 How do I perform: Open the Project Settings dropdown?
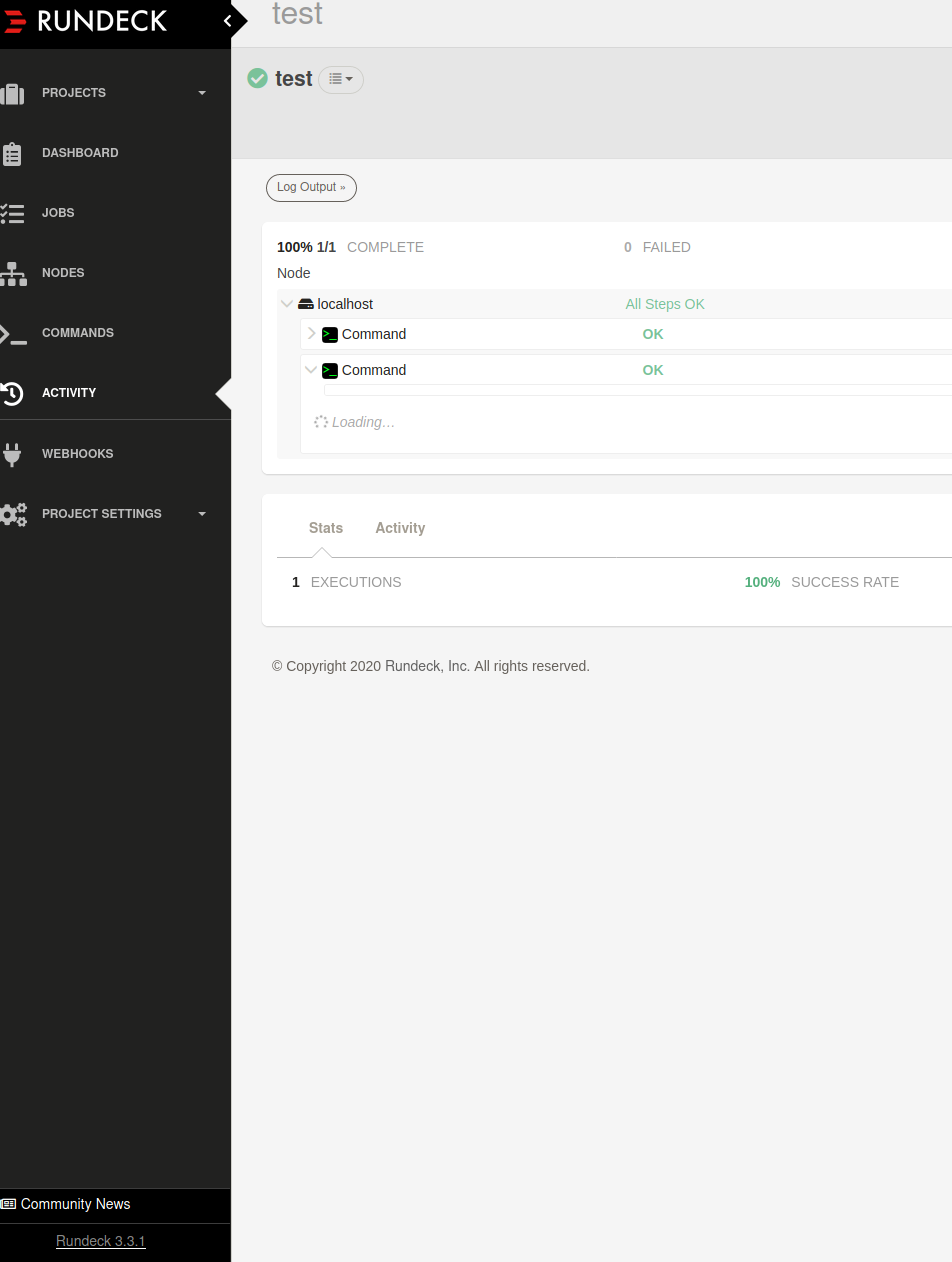(x=102, y=513)
